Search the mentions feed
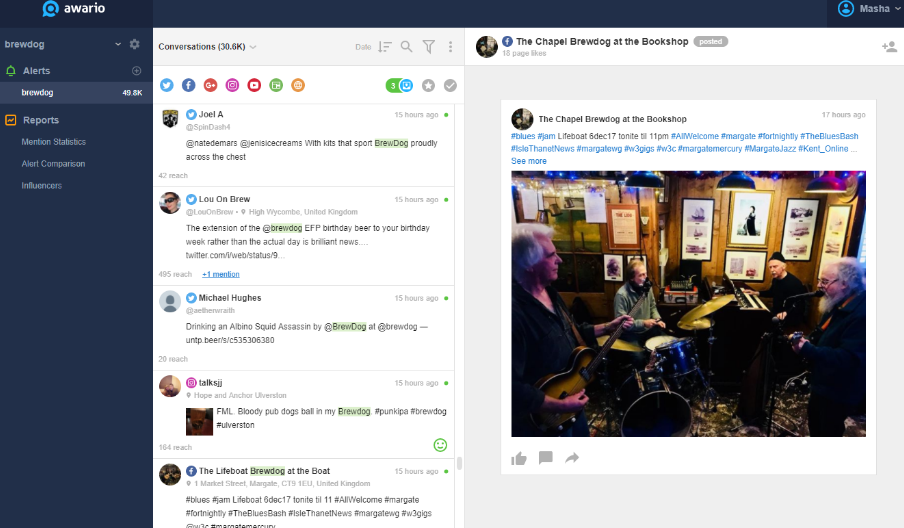 406,47
